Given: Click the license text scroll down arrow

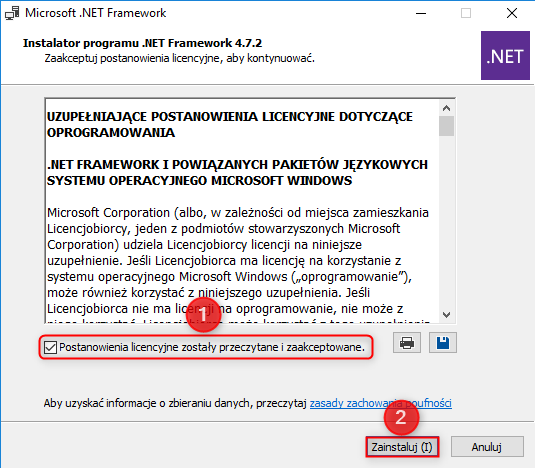Looking at the screenshot, I should pos(446,315).
